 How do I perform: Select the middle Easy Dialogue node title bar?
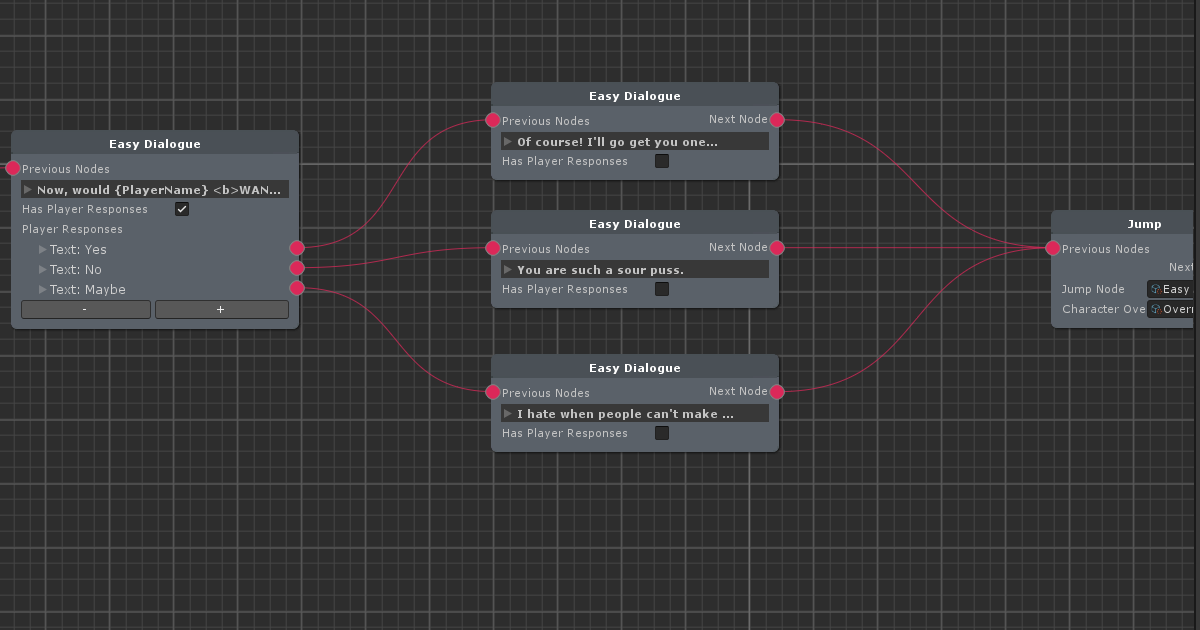(x=635, y=223)
